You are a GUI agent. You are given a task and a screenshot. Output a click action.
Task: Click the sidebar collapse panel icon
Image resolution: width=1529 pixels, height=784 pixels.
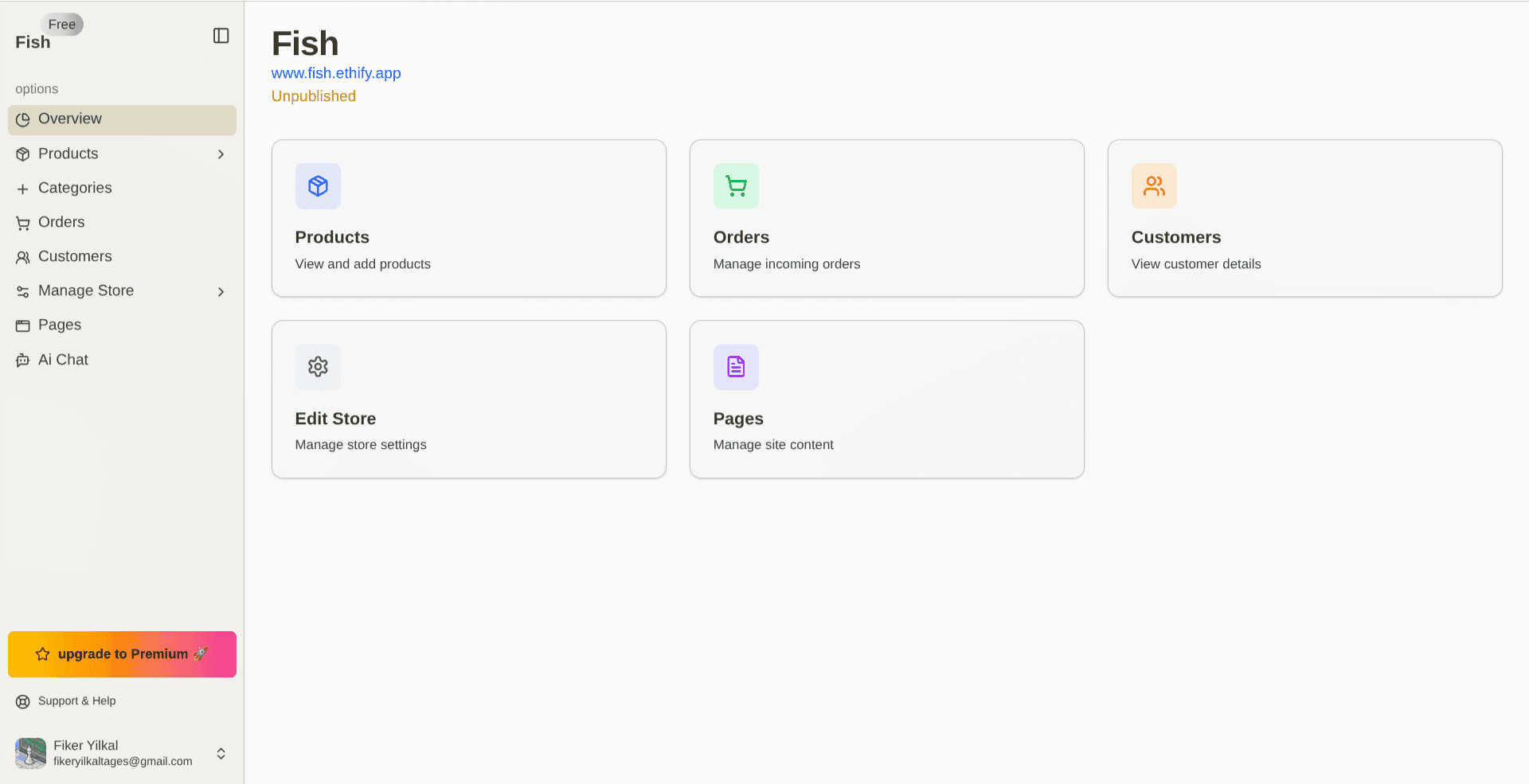(221, 36)
